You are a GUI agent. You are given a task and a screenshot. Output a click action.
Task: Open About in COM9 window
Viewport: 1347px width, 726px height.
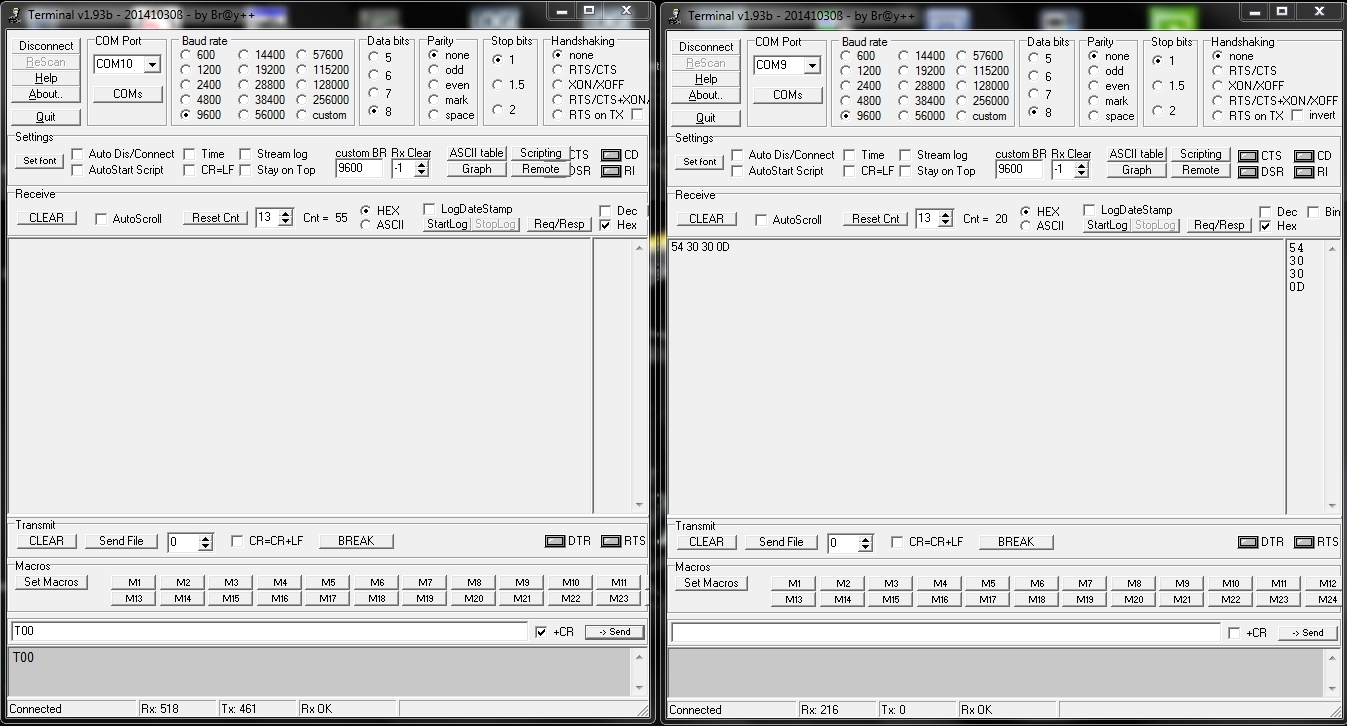click(x=706, y=95)
